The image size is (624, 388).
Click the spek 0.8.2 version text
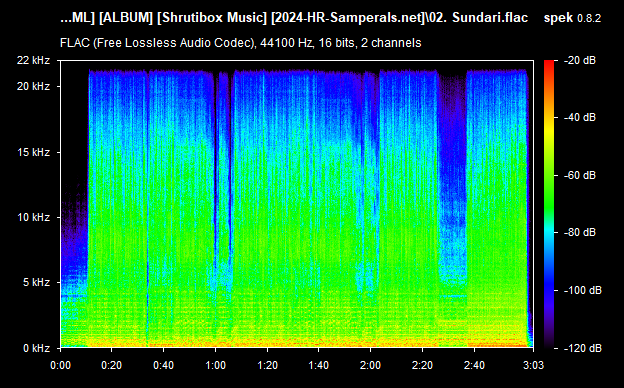572,18
